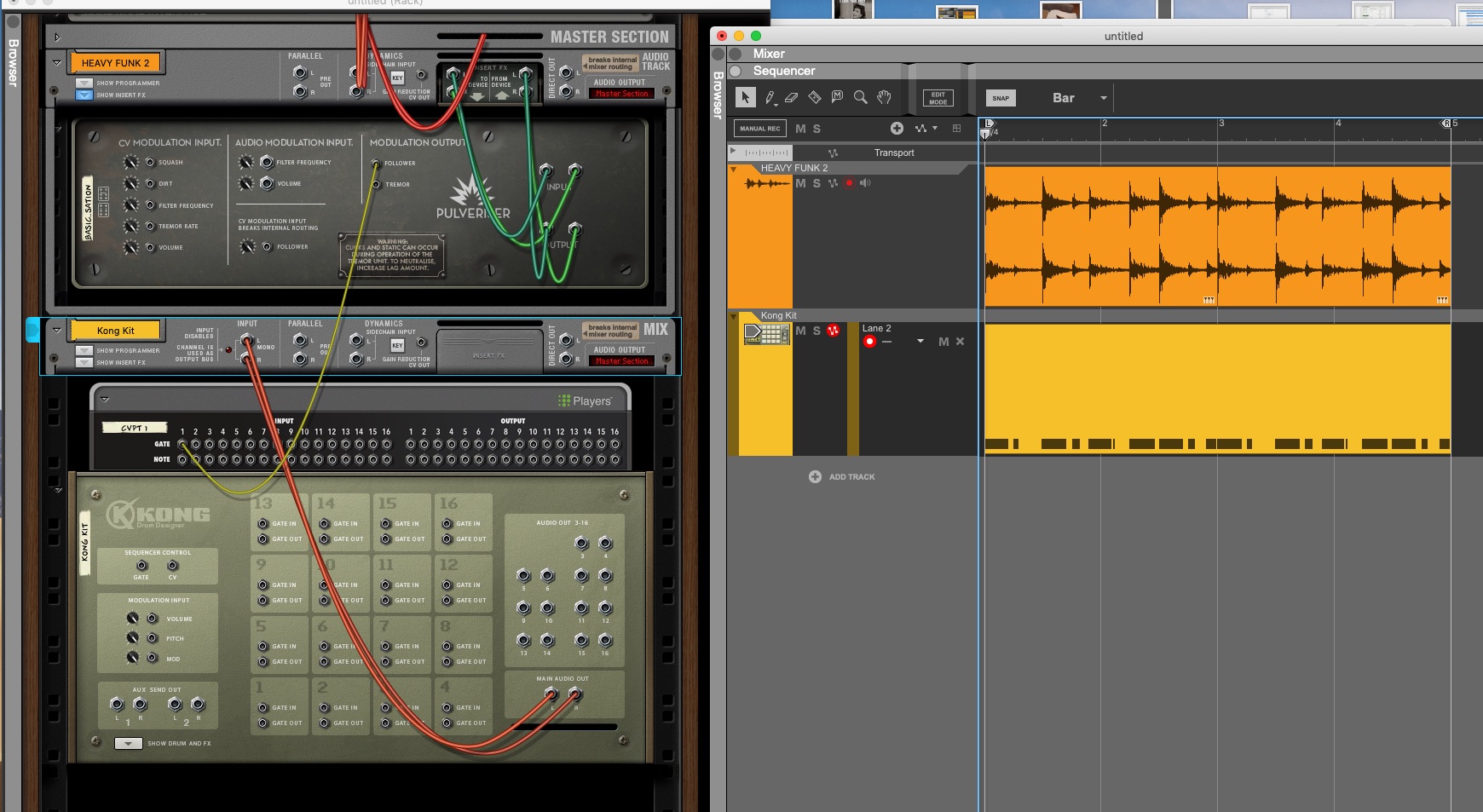The height and width of the screenshot is (812, 1483).
Task: Click the ADD TRACK button
Action: coord(842,477)
